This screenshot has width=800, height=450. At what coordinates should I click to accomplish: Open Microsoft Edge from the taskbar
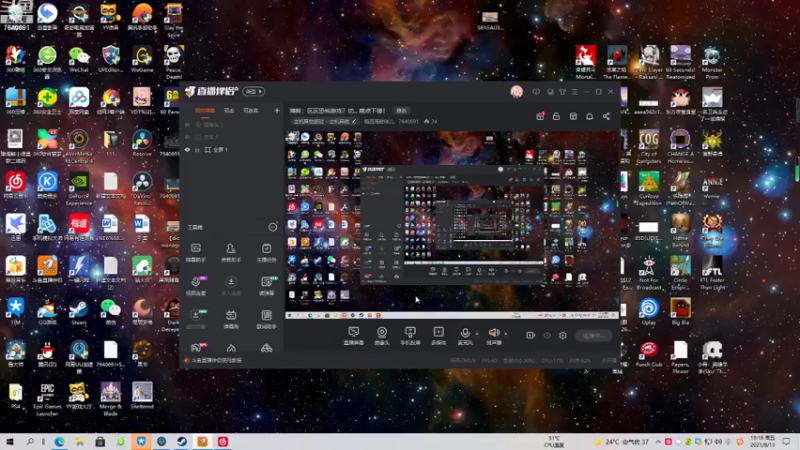pos(59,442)
